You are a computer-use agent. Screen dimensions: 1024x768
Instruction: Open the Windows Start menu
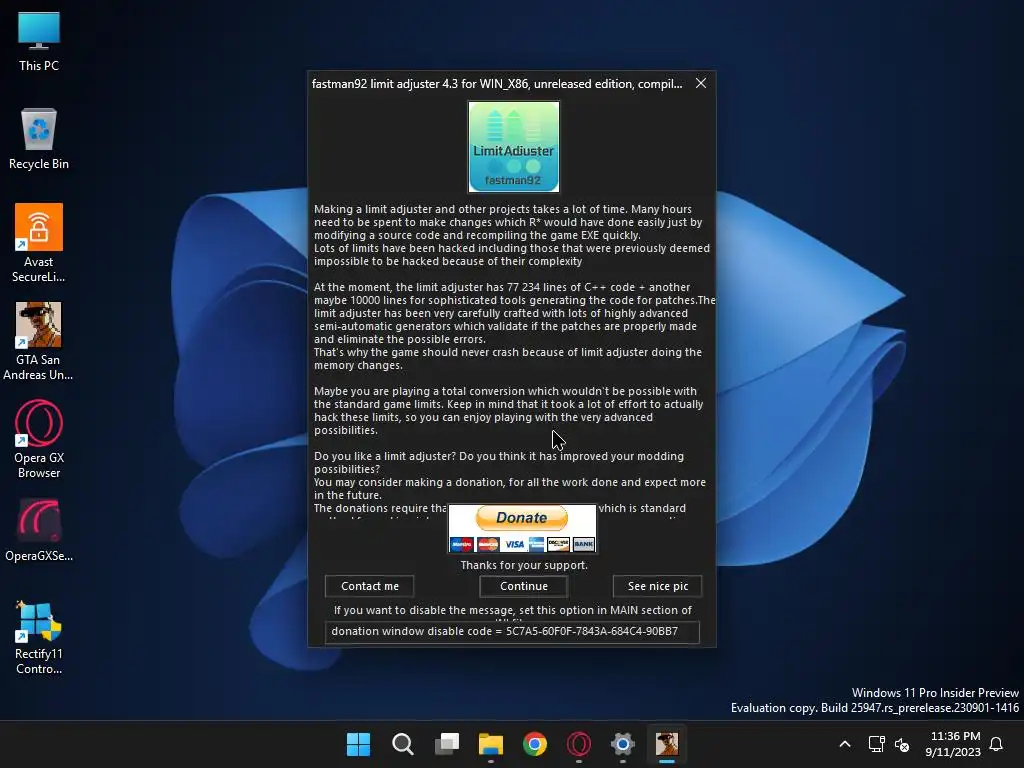pyautogui.click(x=358, y=744)
